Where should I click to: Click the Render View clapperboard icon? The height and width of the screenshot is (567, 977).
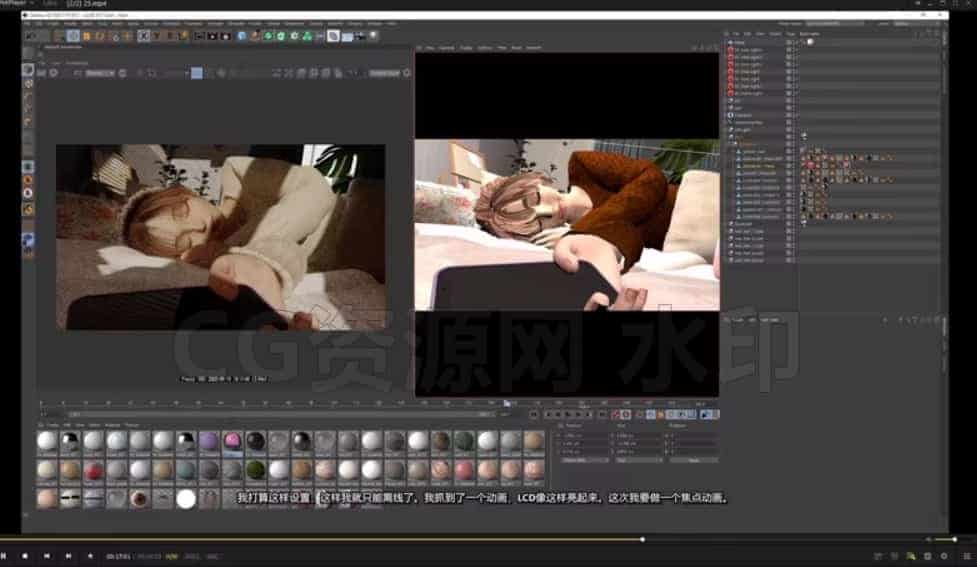199,36
